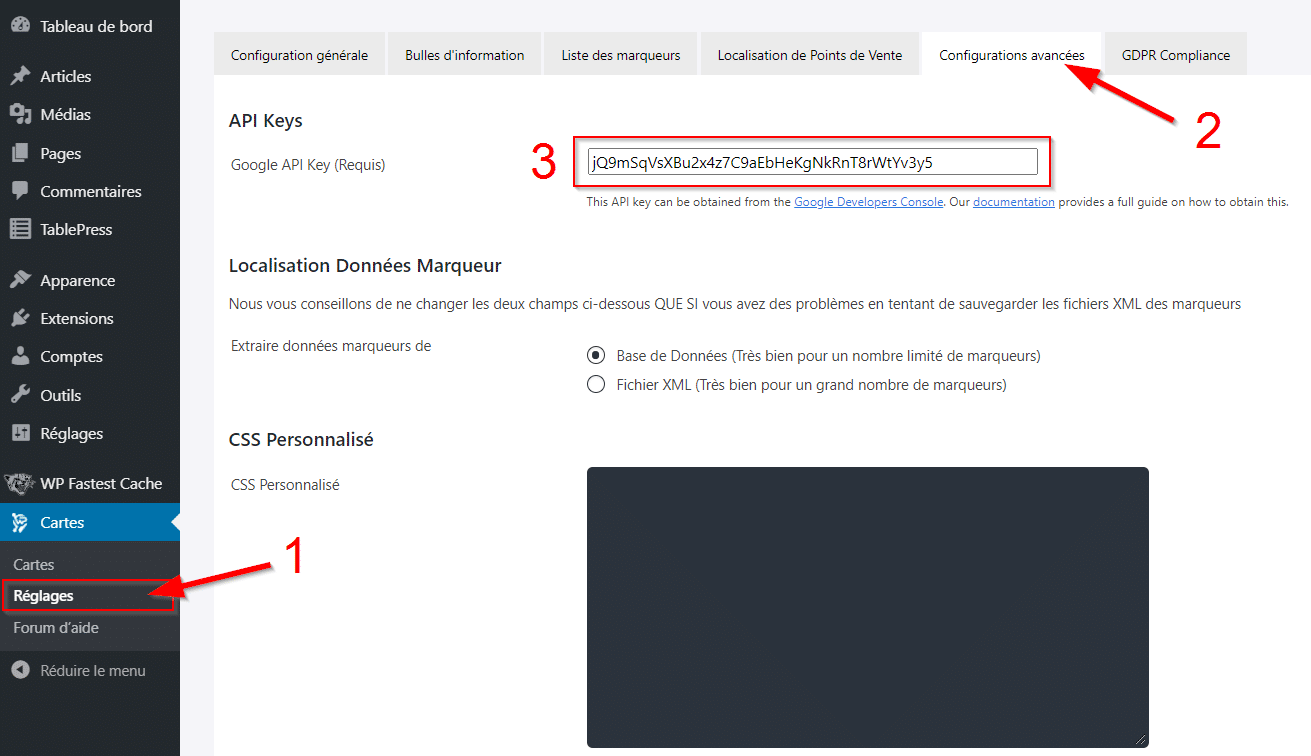Open the Google Developers Console link
The height and width of the screenshot is (756, 1311).
868,202
